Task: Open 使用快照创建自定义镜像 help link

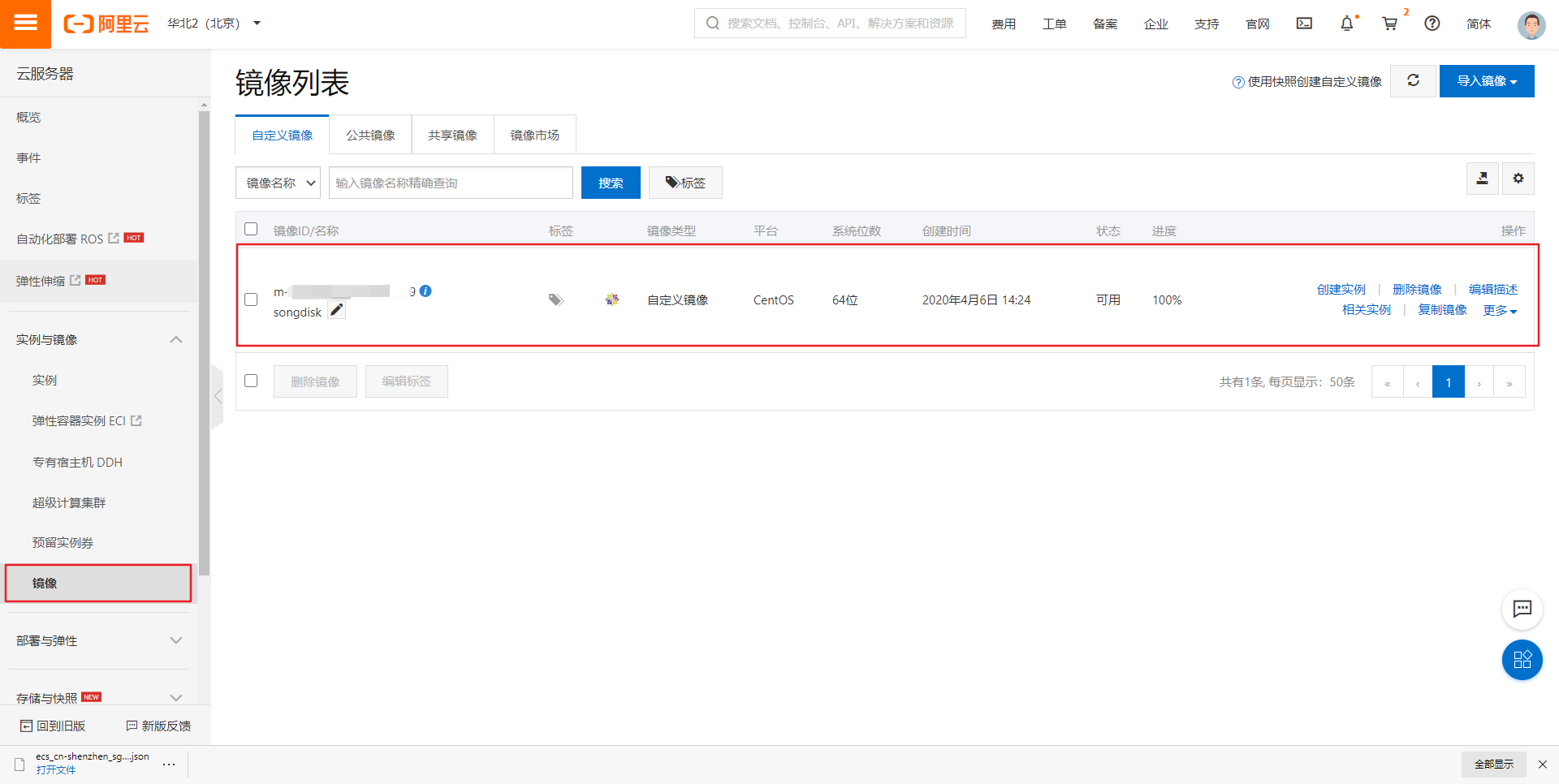Action: pos(1307,81)
